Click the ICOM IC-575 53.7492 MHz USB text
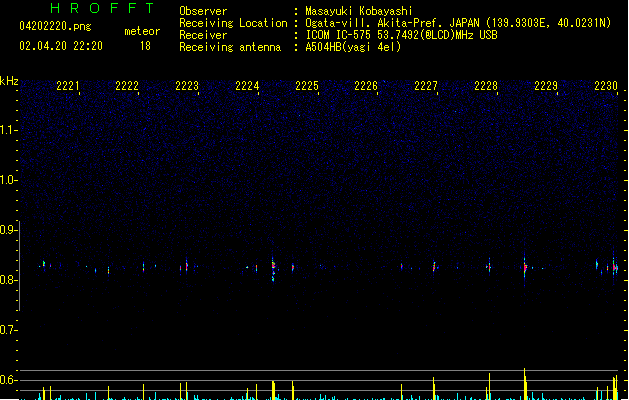Image resolution: width=629 pixels, height=400 pixels. pos(401,35)
